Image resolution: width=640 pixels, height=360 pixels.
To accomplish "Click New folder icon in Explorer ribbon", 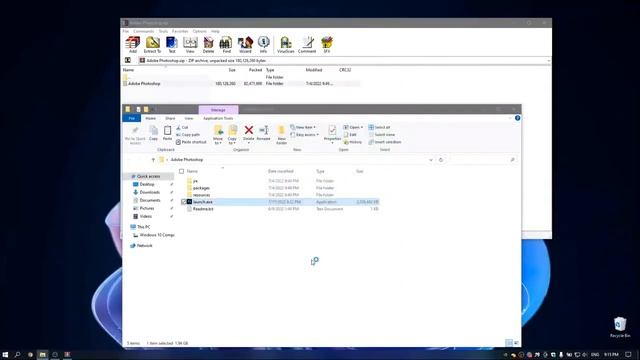I will coord(281,135).
